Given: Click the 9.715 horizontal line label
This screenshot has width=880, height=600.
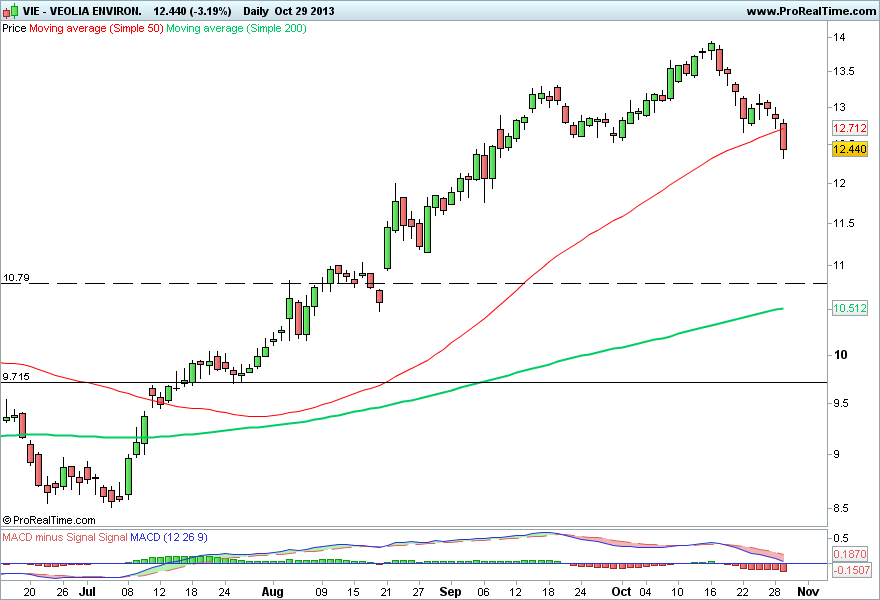Looking at the screenshot, I should point(16,377).
